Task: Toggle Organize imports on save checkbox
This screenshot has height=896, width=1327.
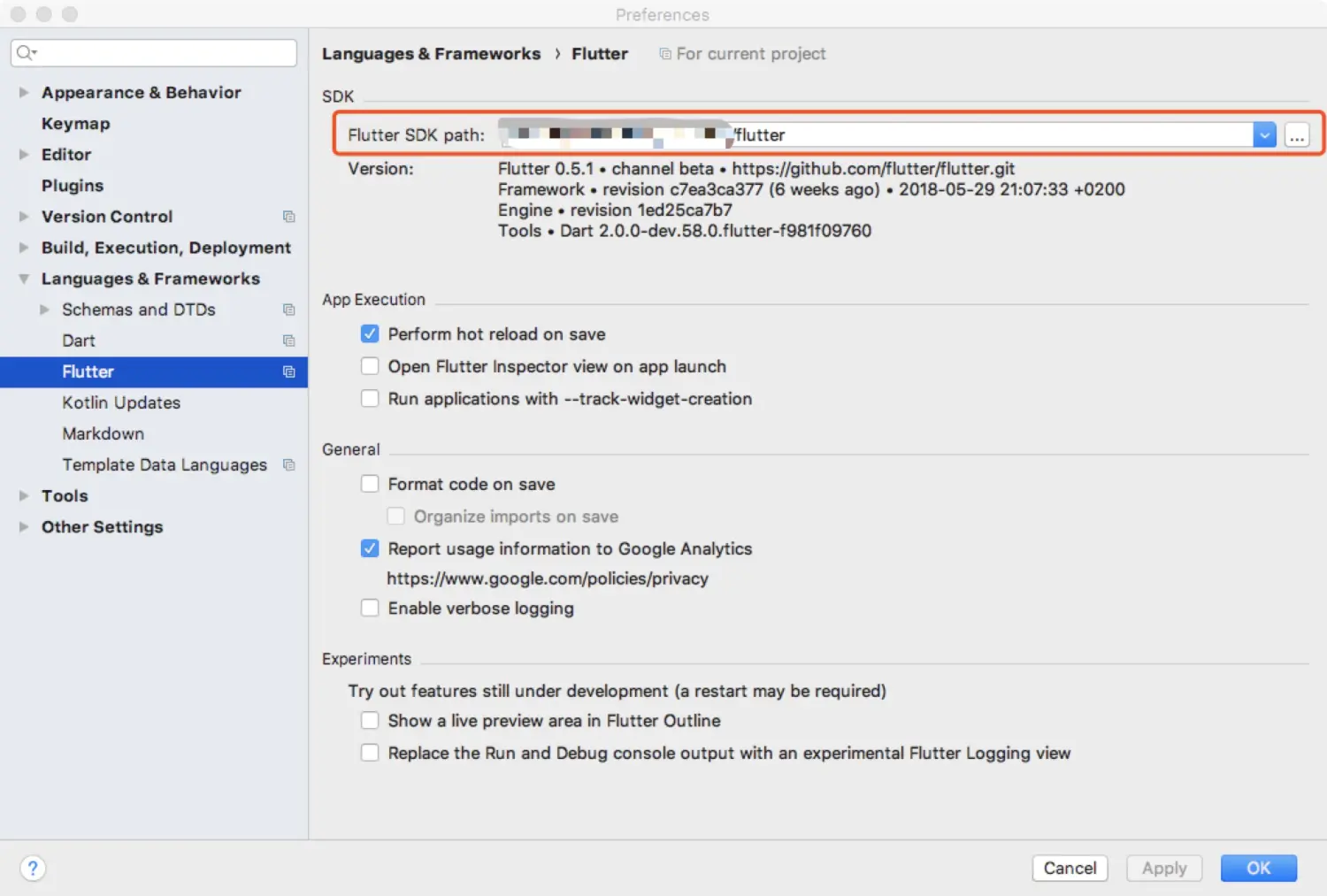Action: pyautogui.click(x=395, y=516)
